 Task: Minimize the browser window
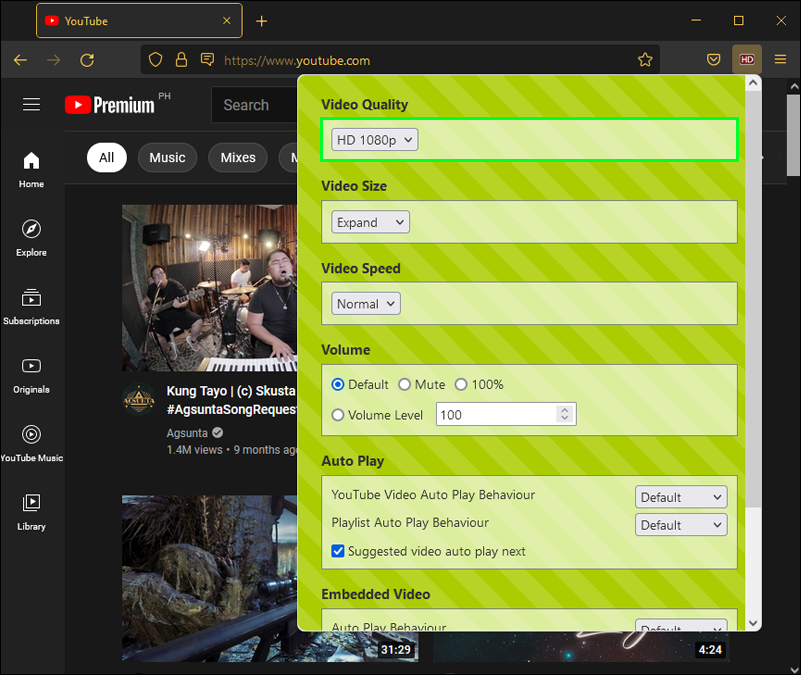coord(696,20)
